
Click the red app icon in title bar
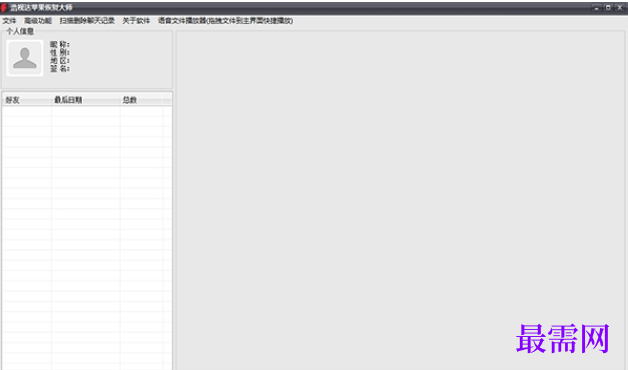pyautogui.click(x=4, y=8)
